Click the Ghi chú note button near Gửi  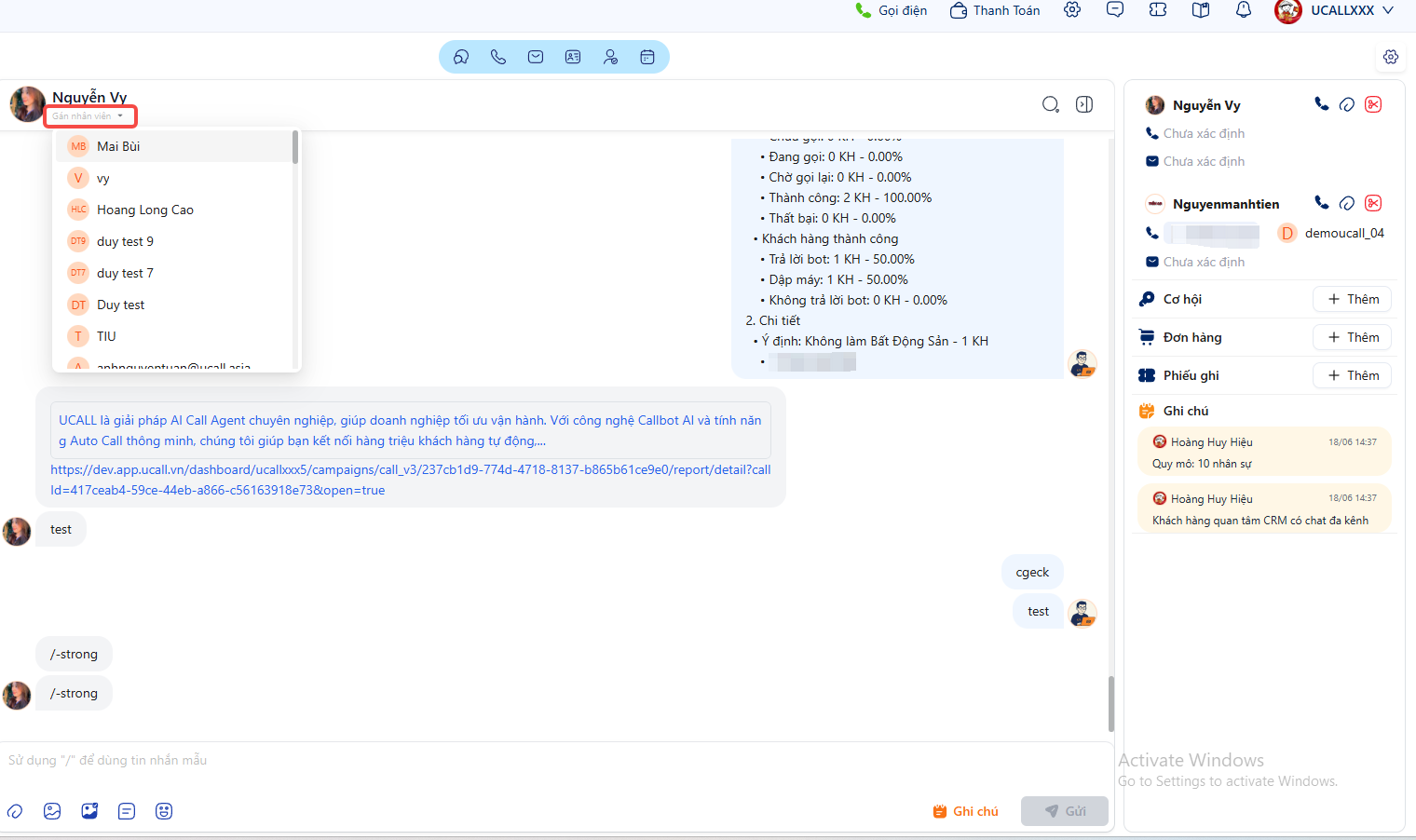click(x=965, y=811)
